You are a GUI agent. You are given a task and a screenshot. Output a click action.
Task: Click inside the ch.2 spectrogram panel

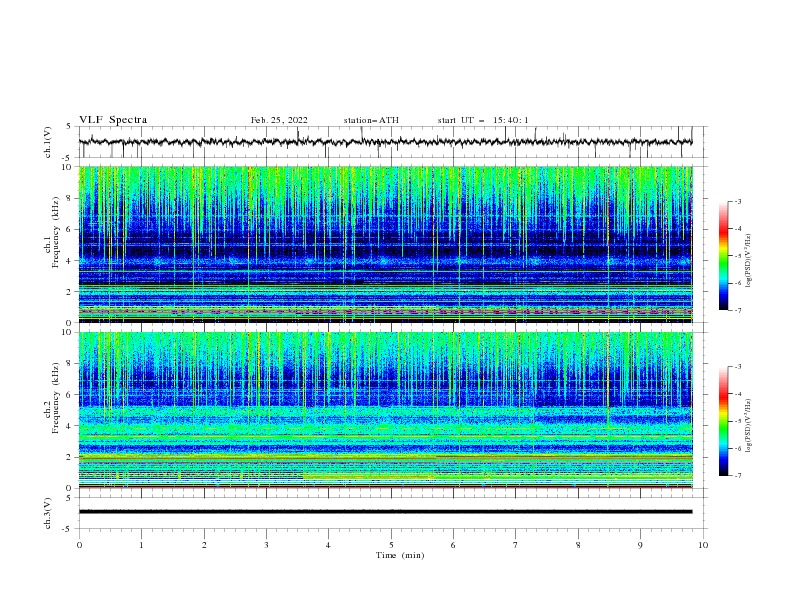click(x=386, y=410)
